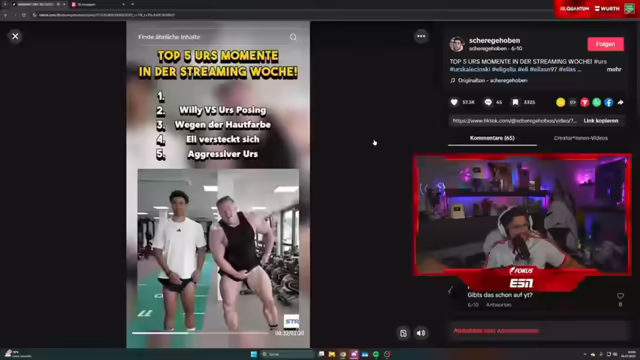The height and width of the screenshot is (360, 640).
Task: Open more share options arrow
Action: (x=620, y=102)
